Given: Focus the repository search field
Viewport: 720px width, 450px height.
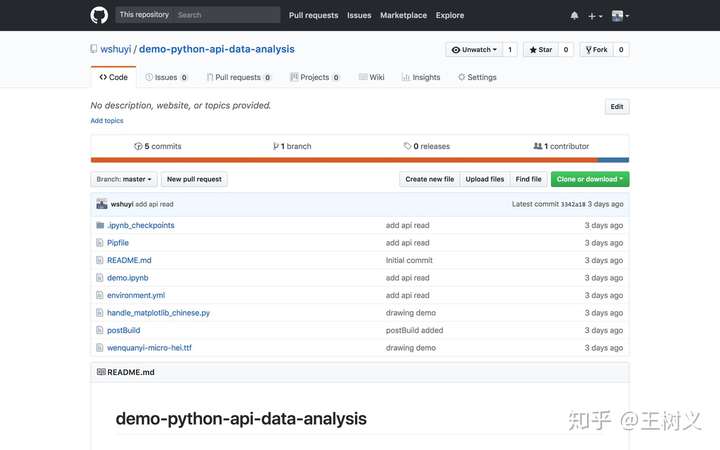Looking at the screenshot, I should 225,15.
